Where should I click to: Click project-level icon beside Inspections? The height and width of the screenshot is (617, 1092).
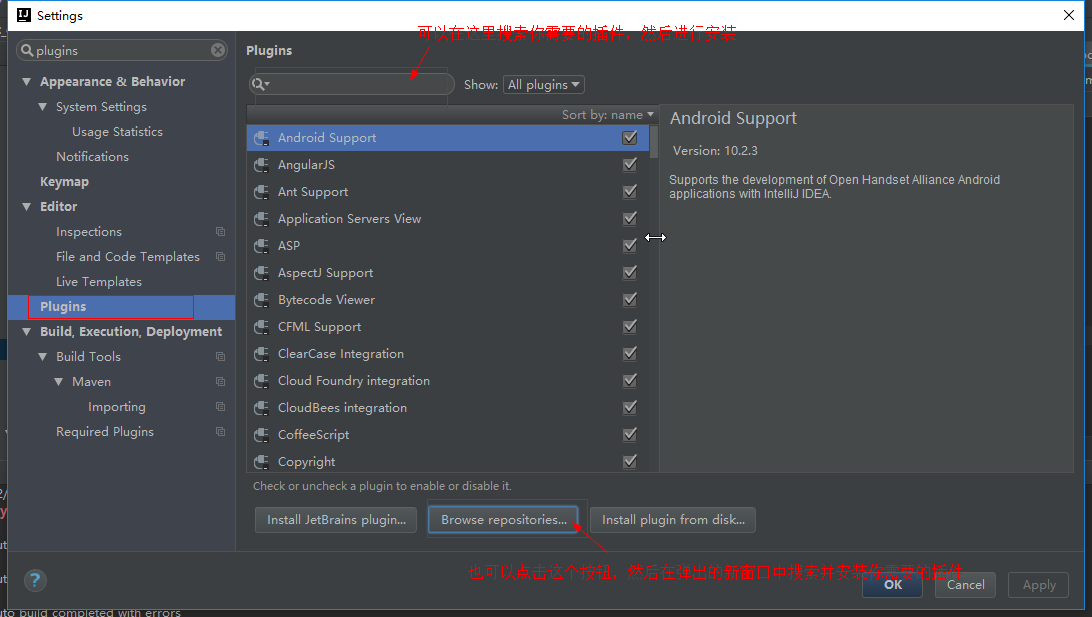[220, 232]
